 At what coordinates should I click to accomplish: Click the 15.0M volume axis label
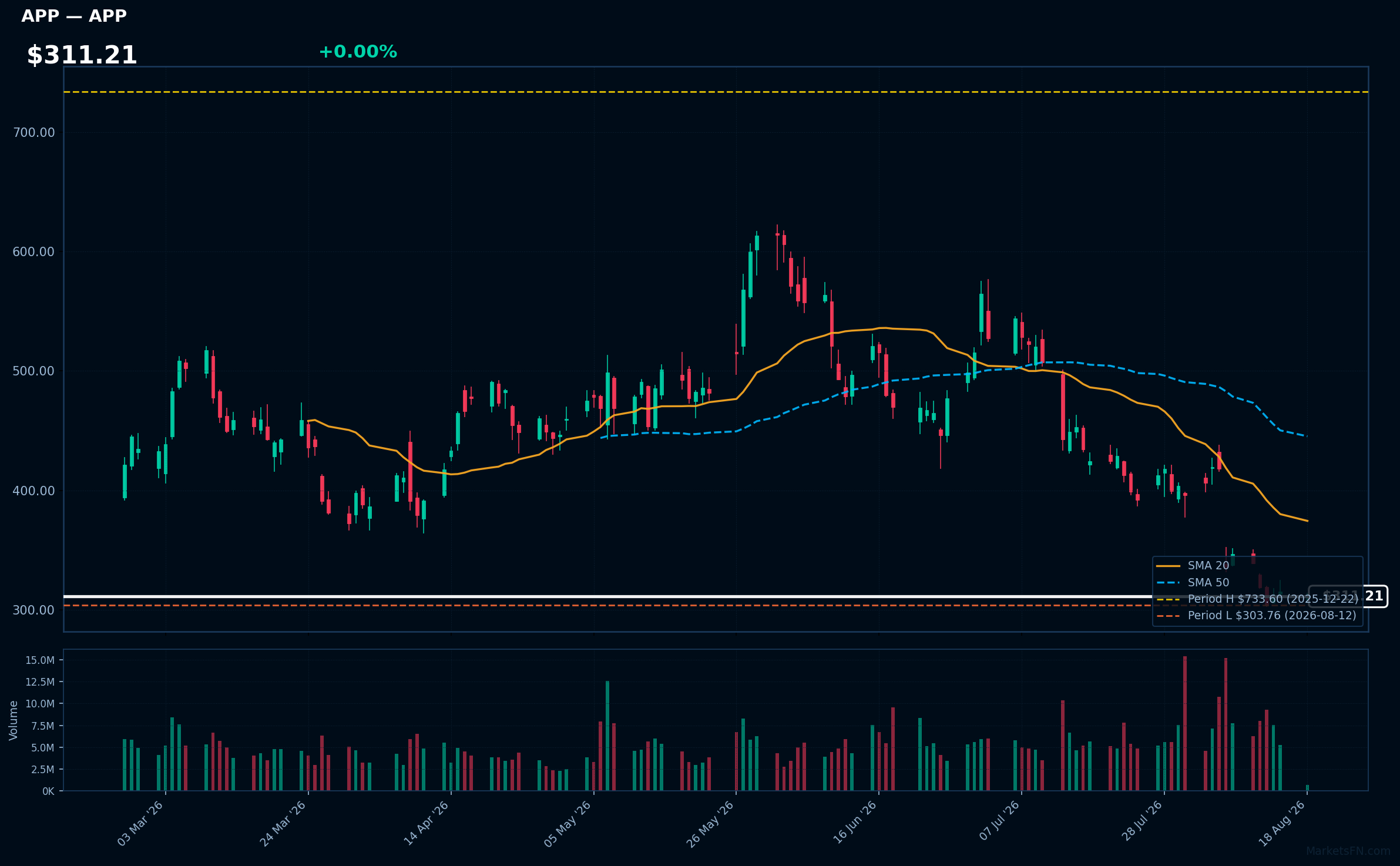point(40,660)
